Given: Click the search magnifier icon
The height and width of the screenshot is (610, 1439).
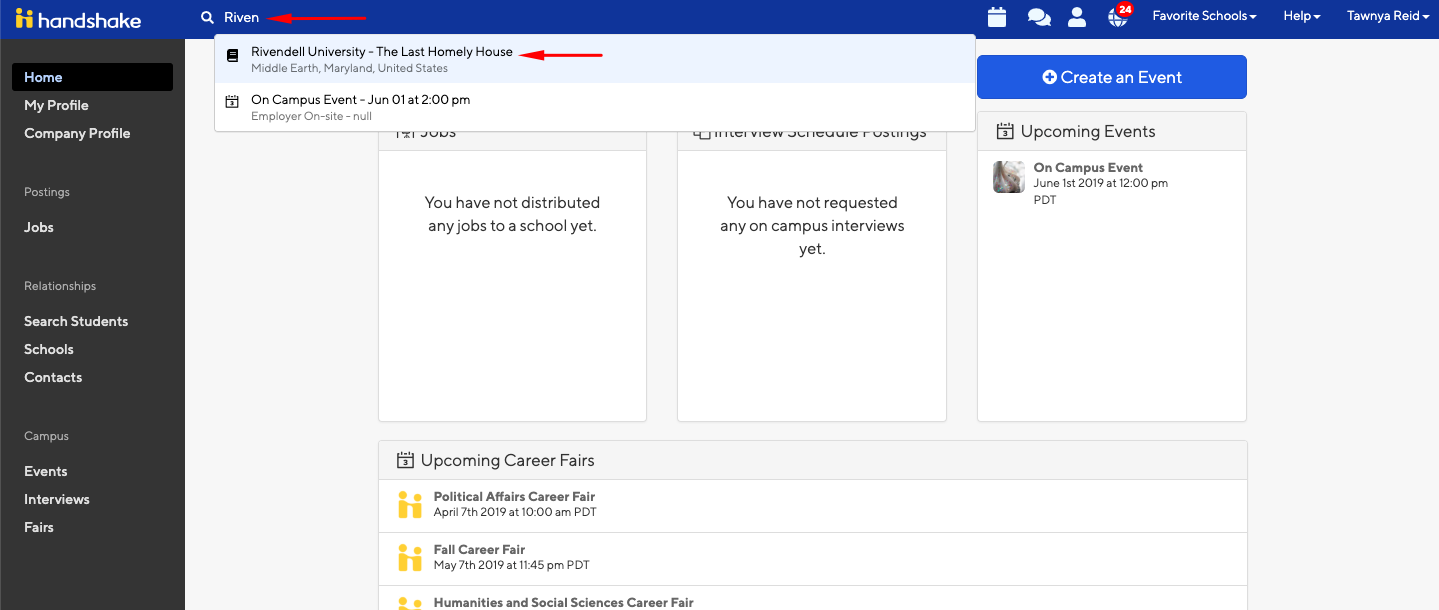Looking at the screenshot, I should coord(207,18).
